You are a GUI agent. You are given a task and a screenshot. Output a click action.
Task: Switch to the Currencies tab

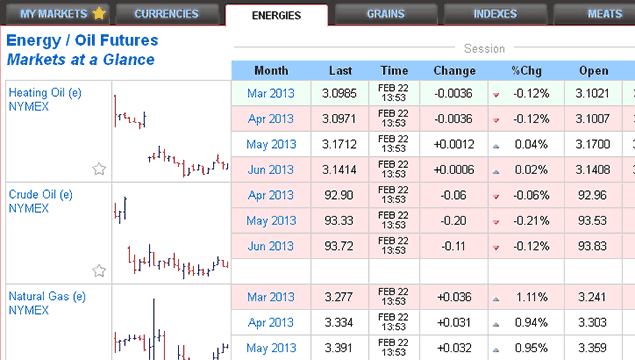[x=167, y=14]
